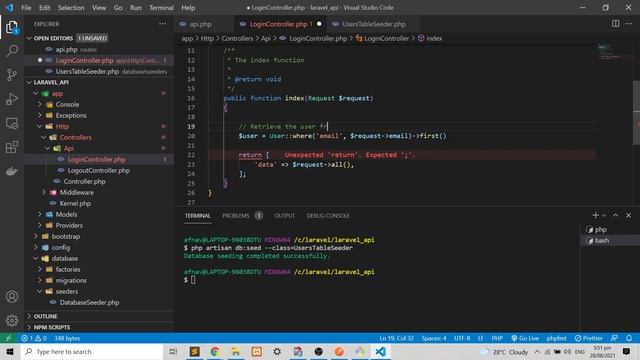
Task: Click the split editor right icon
Action: pyautogui.click(x=616, y=24)
